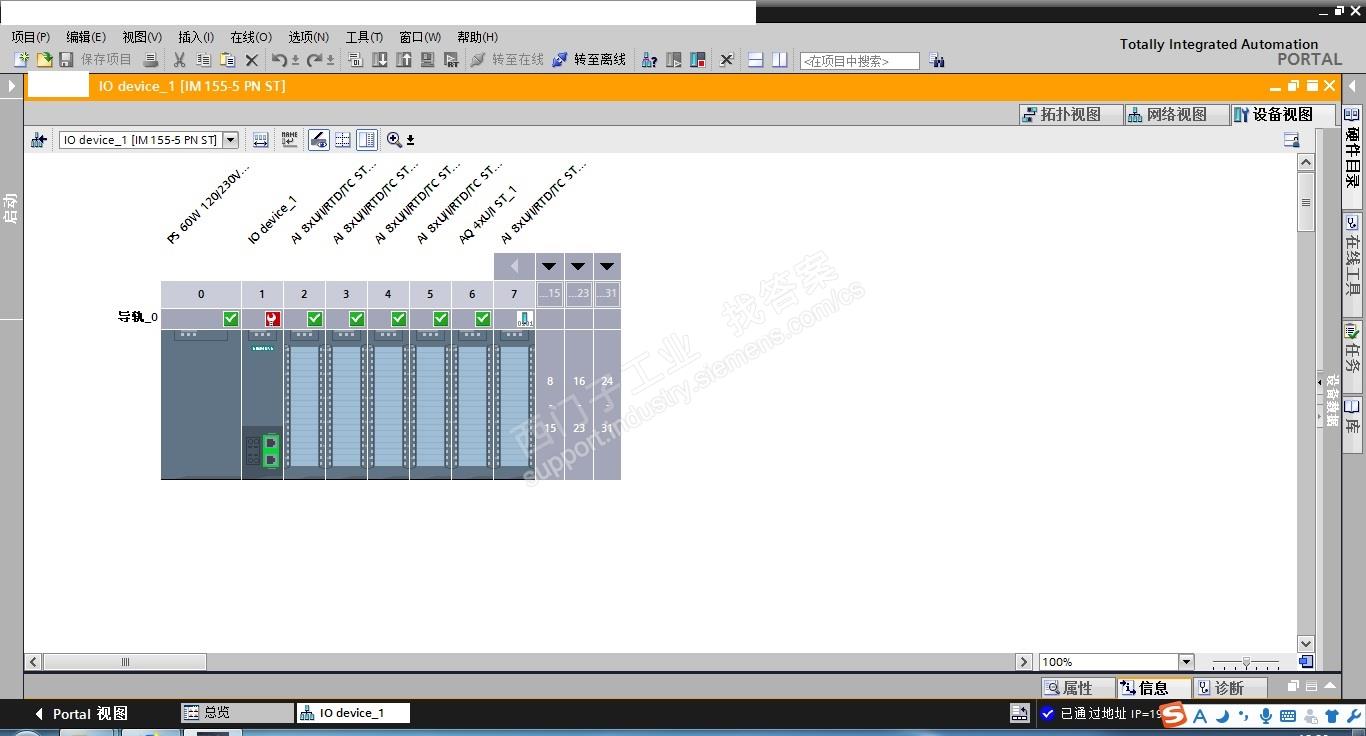The image size is (1366, 736).
Task: Open the 项目(P) menu
Action: tap(31, 37)
